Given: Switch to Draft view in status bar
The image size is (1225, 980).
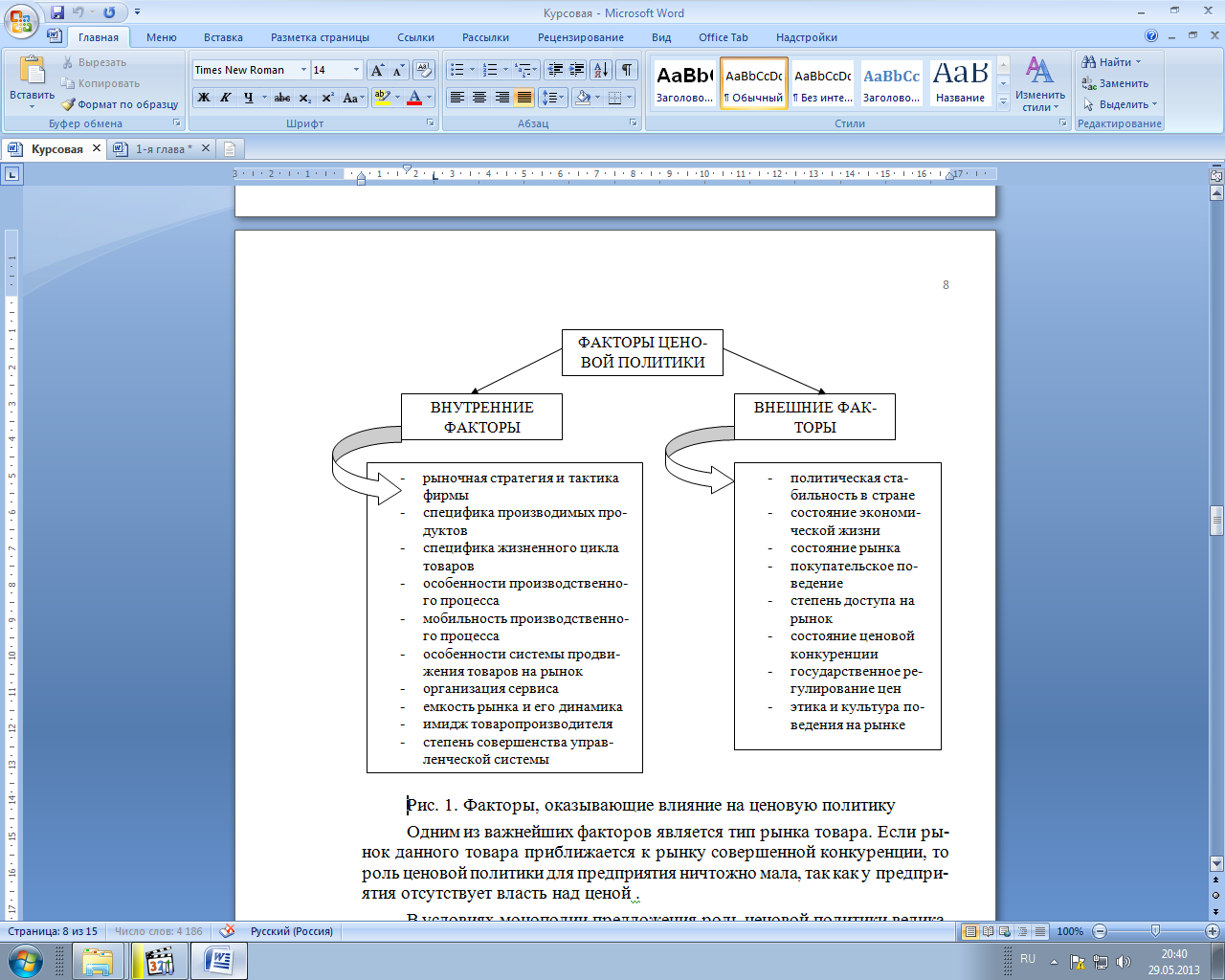Looking at the screenshot, I should pyautogui.click(x=1038, y=931).
